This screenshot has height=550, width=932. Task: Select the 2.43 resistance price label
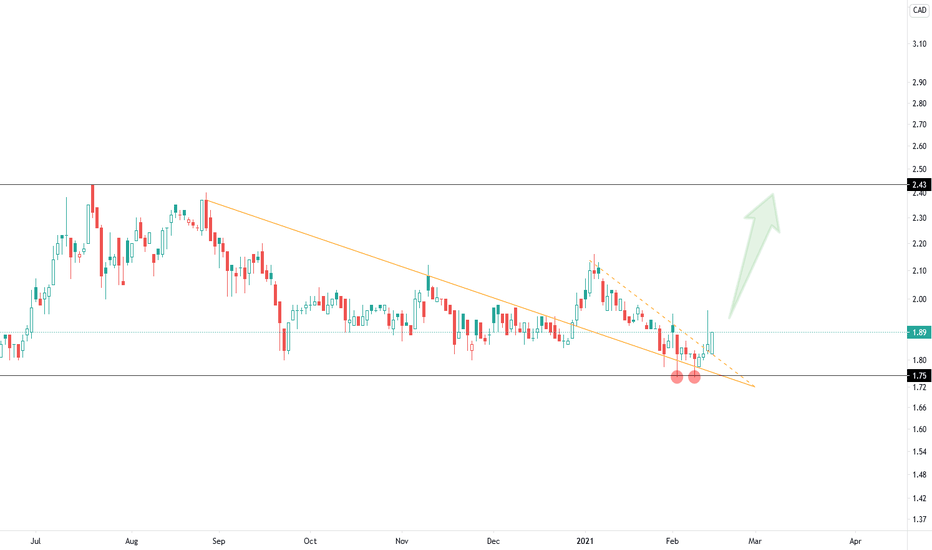919,185
